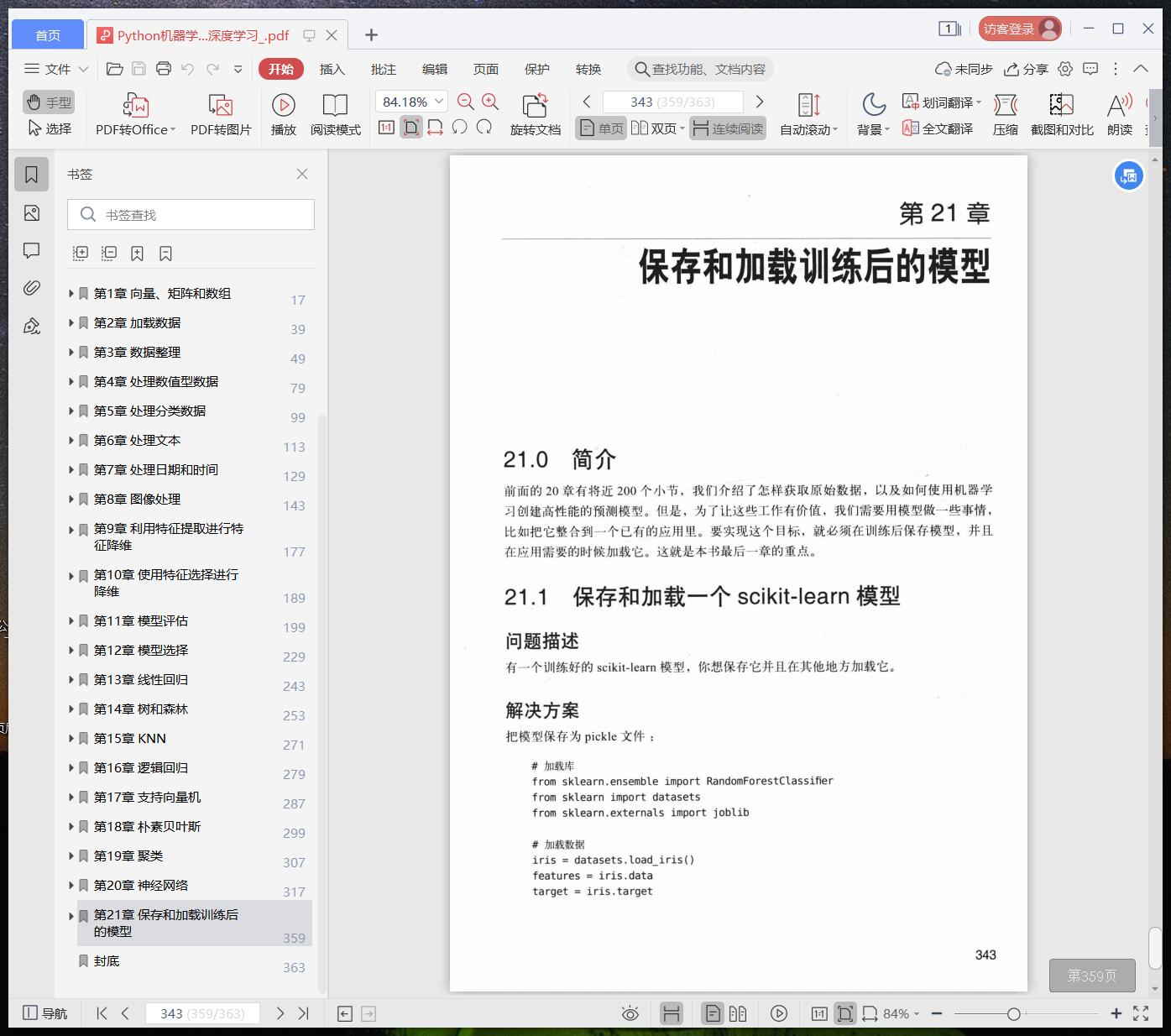
Task: Open 全文翻译 full-text translation
Action: [938, 128]
